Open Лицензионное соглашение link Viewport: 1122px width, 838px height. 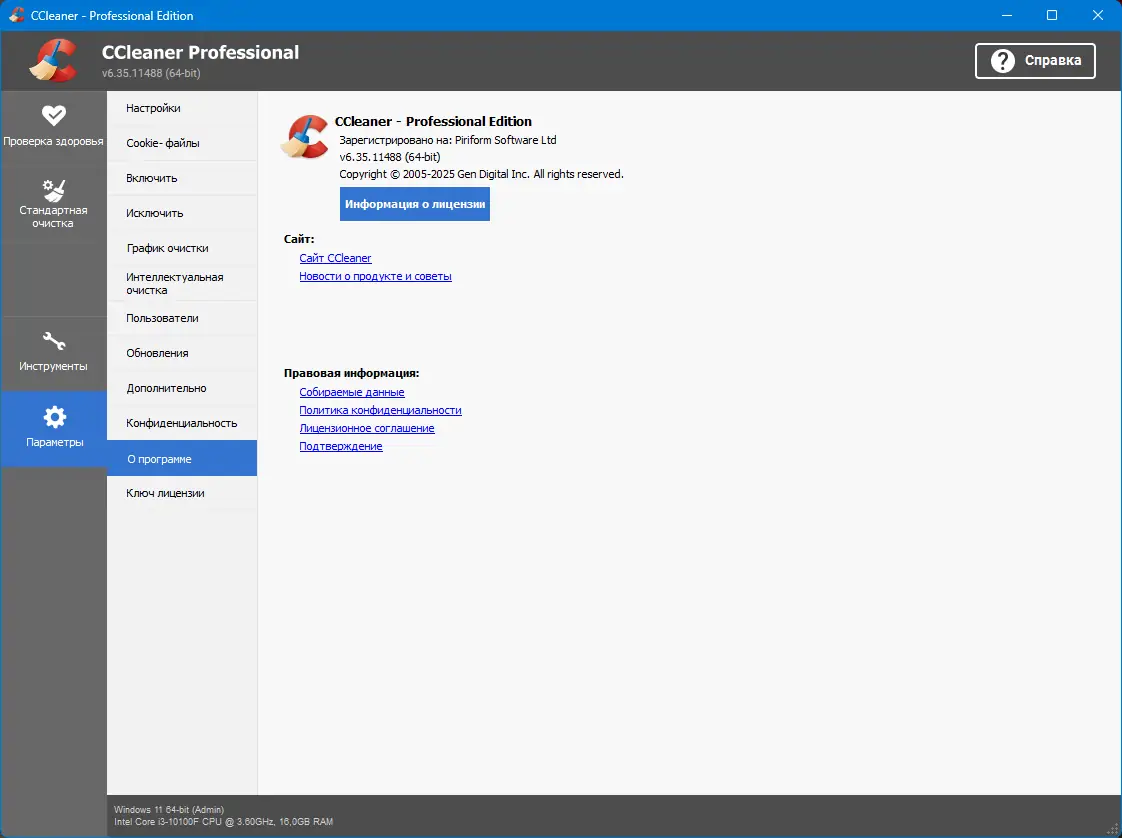click(x=367, y=428)
